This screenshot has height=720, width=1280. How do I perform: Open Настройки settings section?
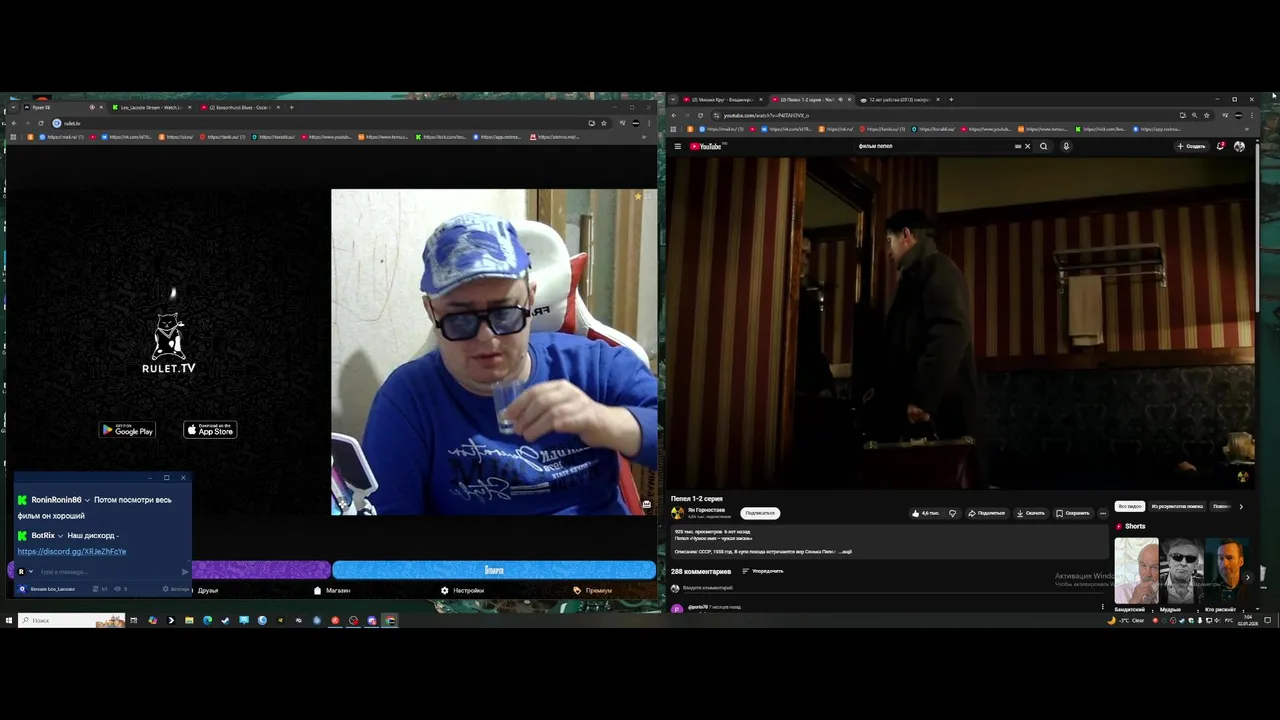(x=462, y=590)
